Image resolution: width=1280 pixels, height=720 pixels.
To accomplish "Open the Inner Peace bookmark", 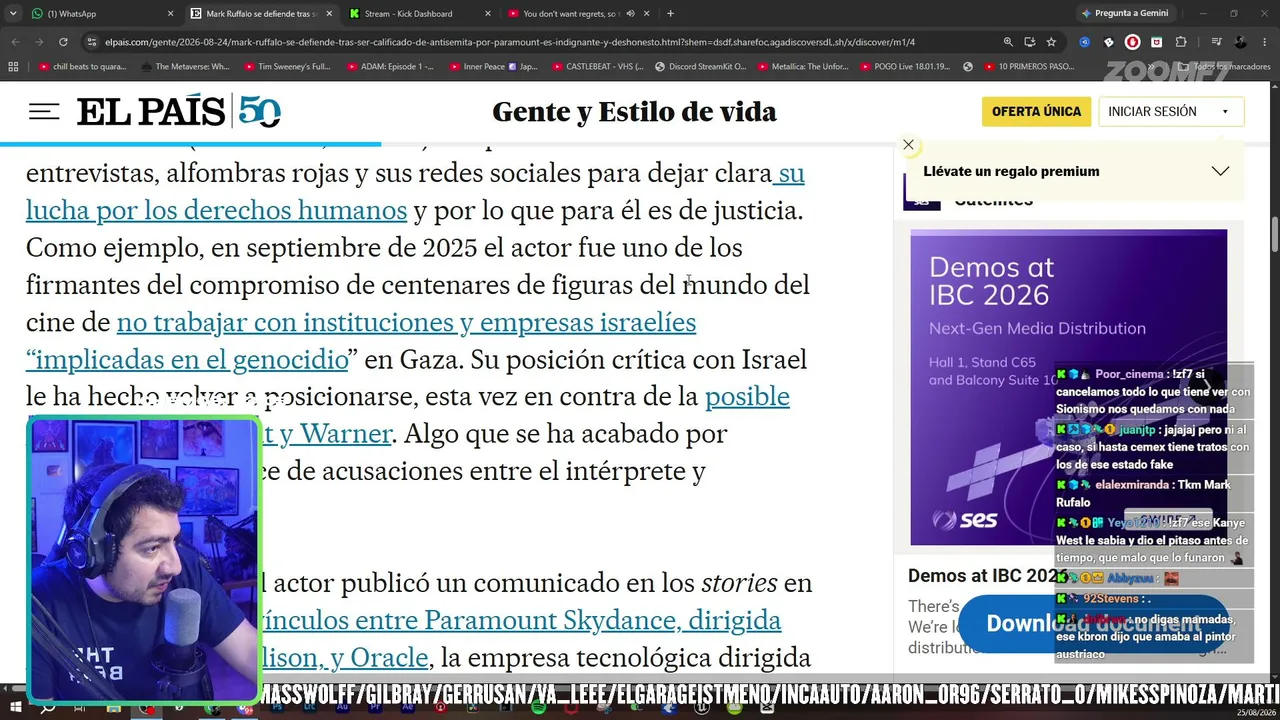I will (x=493, y=66).
